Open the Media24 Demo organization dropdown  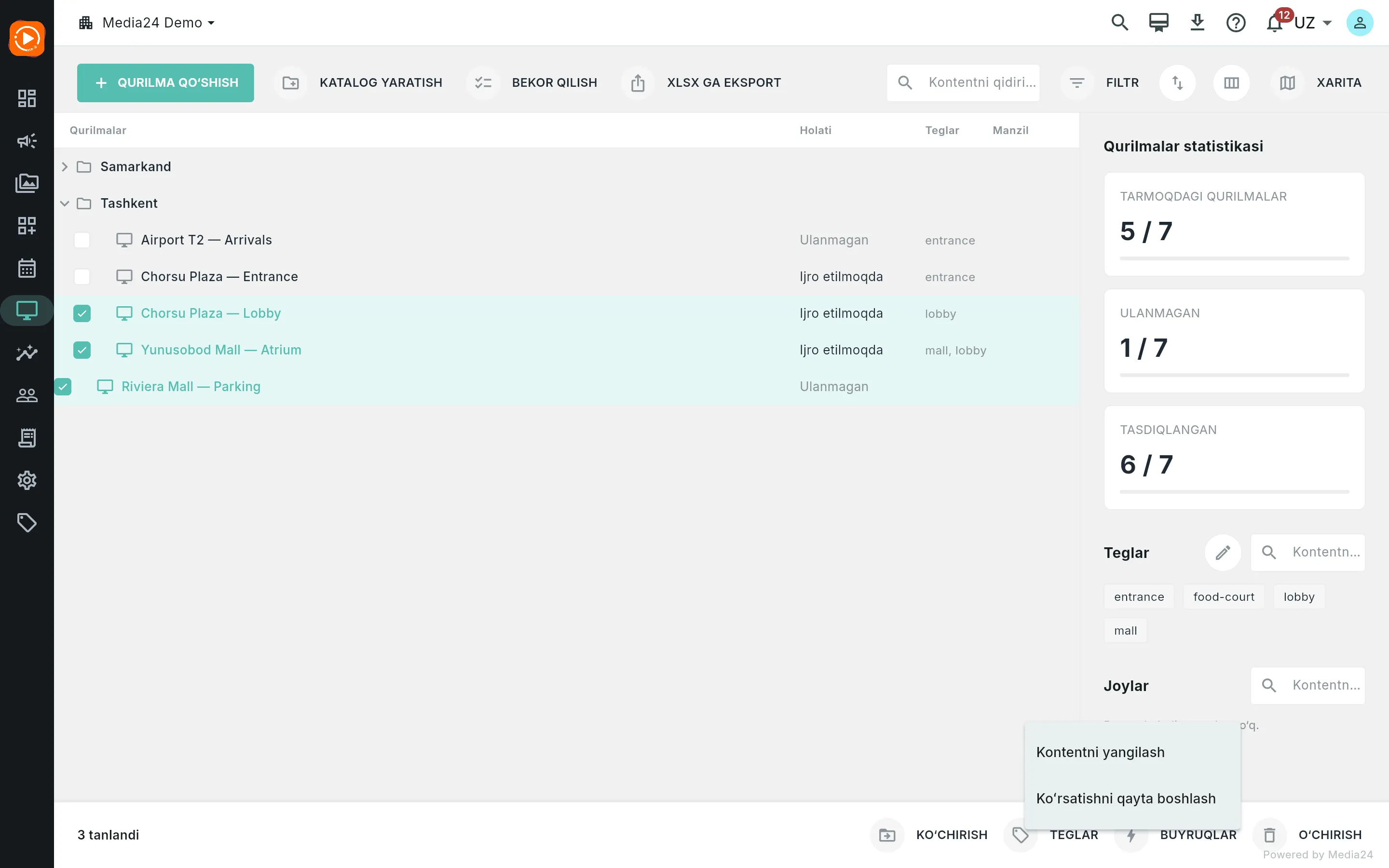(147, 23)
